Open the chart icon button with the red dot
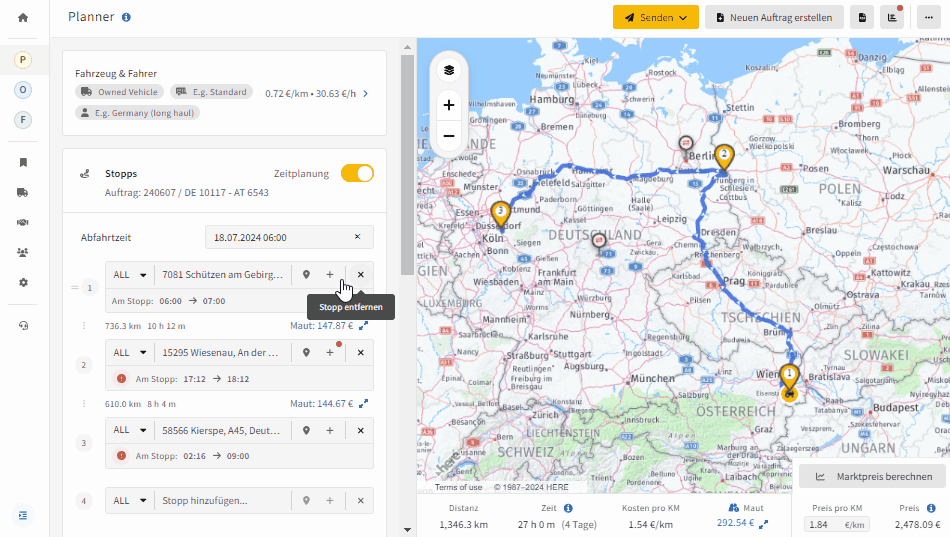This screenshot has width=950, height=537. coord(892,18)
